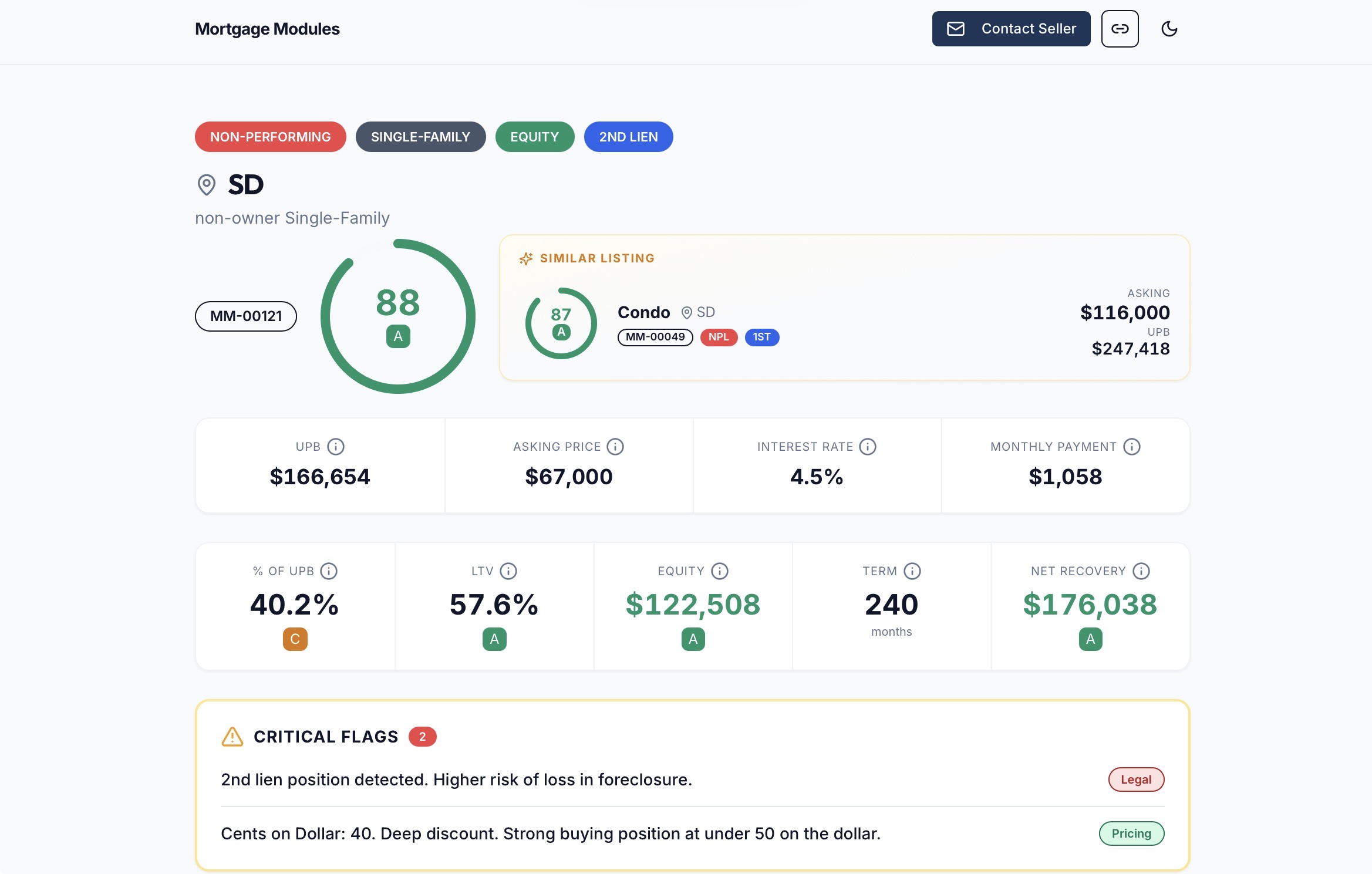
Task: Click Monthly Payment info icon
Action: click(x=1132, y=447)
